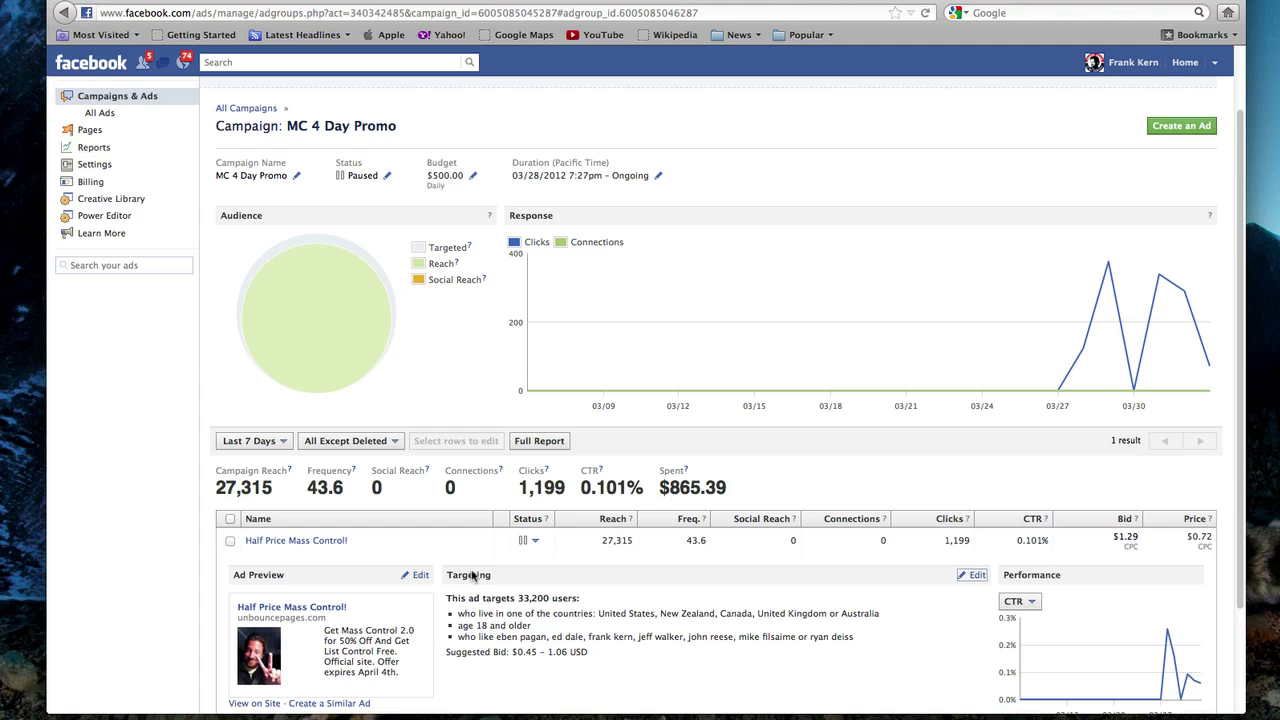Bookmark page with the star icon
The width and height of the screenshot is (1280, 720).
[895, 13]
